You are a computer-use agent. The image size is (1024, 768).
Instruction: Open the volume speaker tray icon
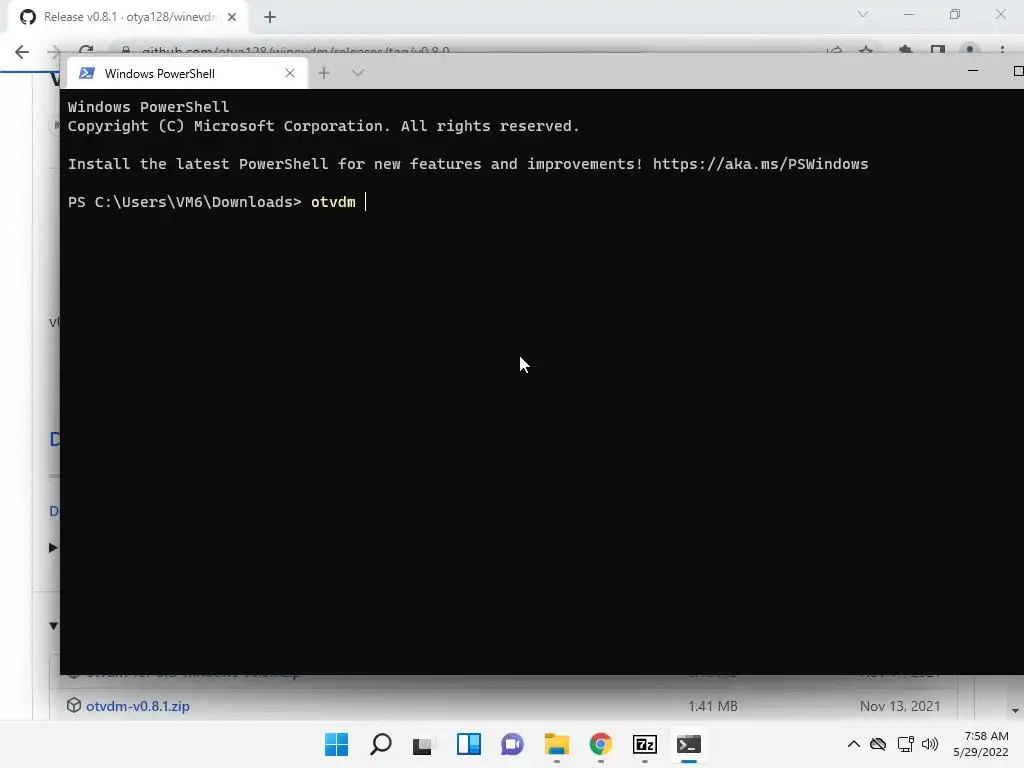pyautogui.click(x=929, y=744)
